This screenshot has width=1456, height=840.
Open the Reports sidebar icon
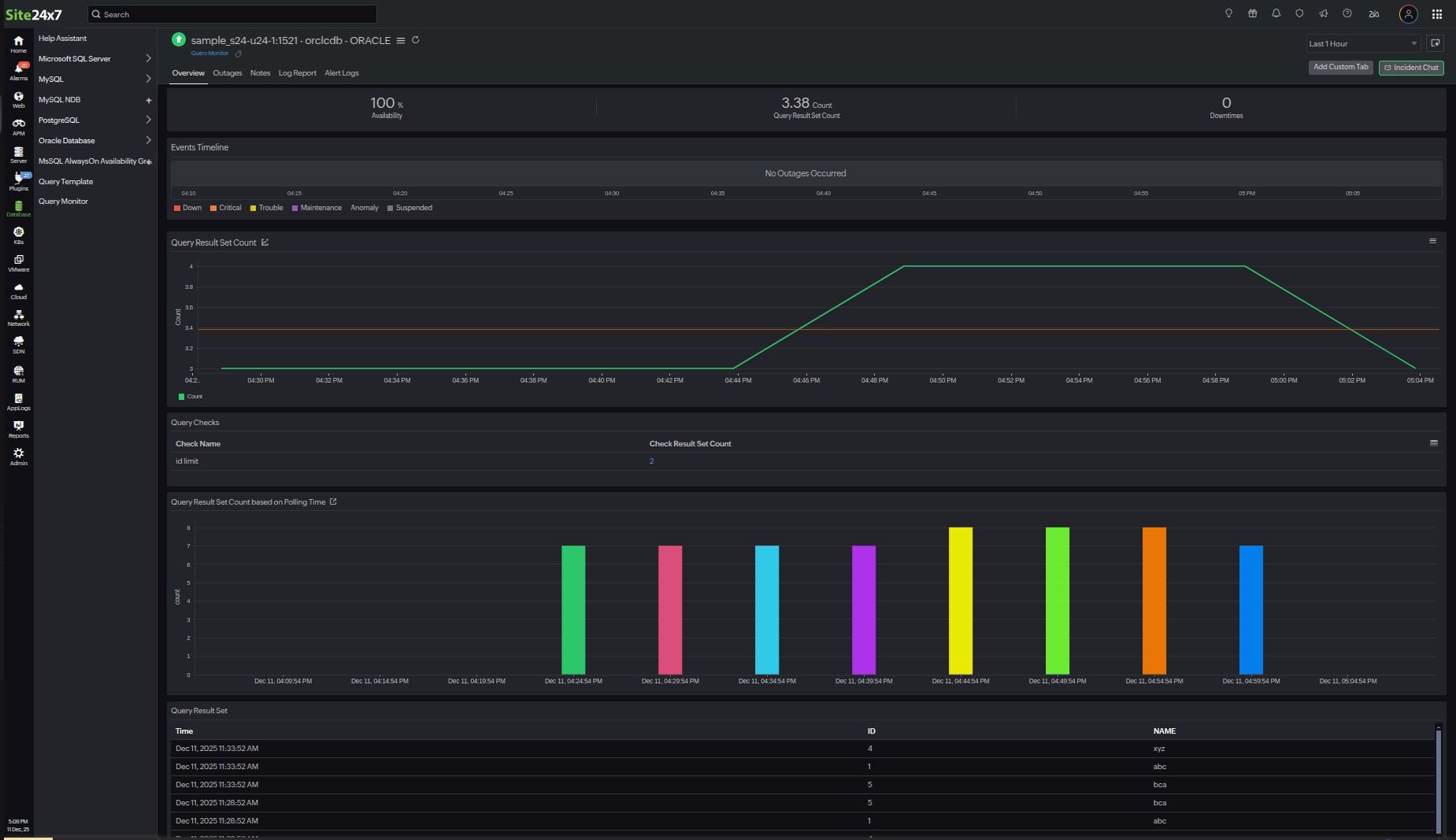18,429
